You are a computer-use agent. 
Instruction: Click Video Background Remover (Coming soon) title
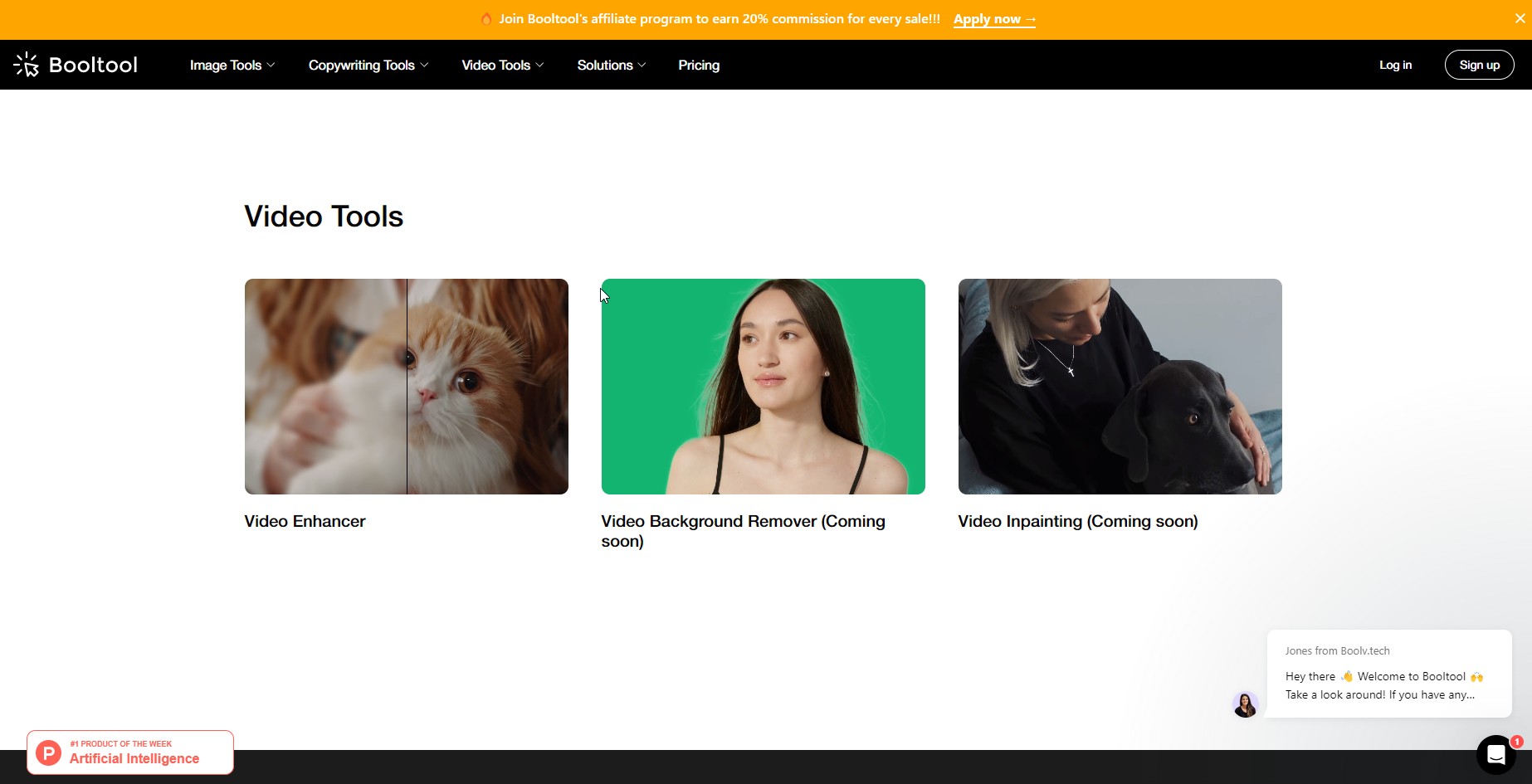tap(744, 531)
